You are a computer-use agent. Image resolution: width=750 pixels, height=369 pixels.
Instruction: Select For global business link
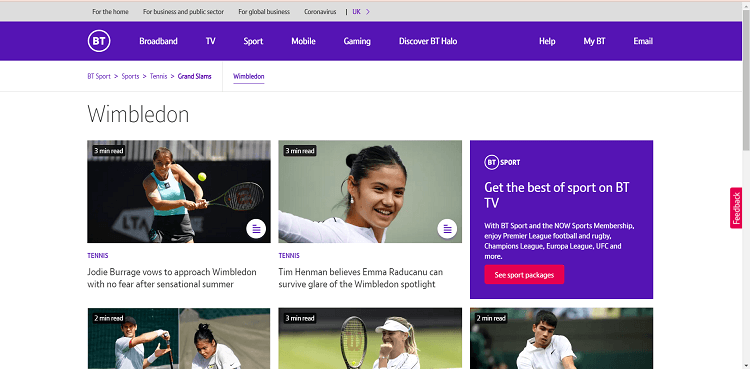[264, 12]
